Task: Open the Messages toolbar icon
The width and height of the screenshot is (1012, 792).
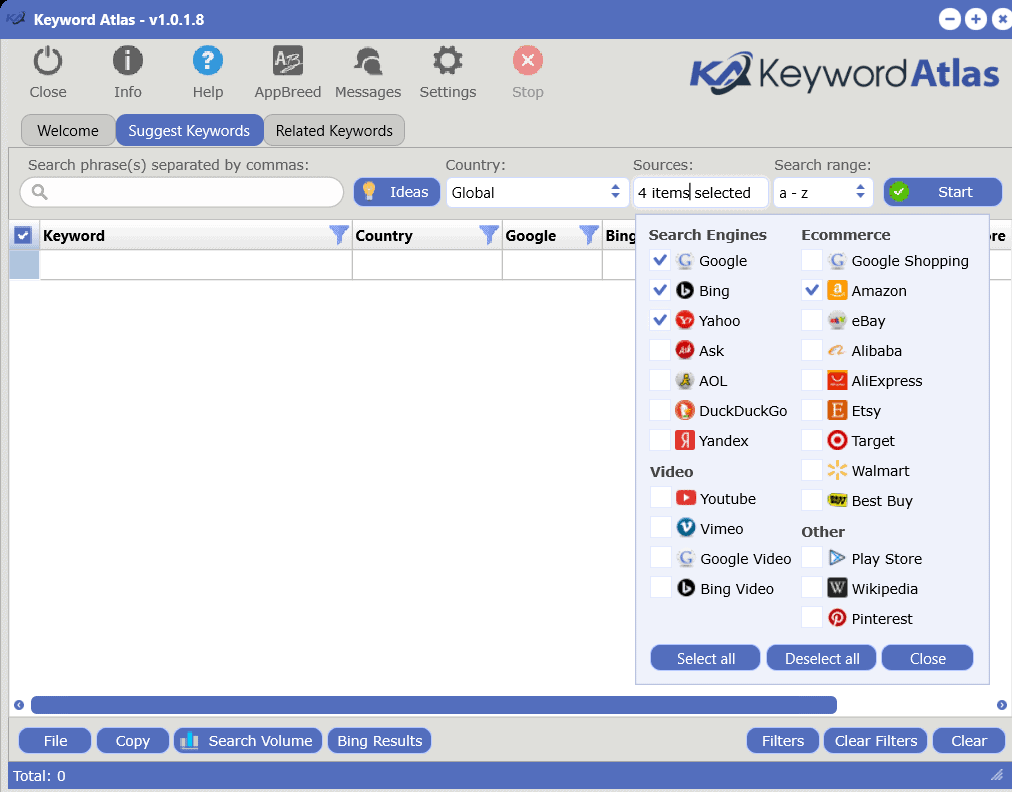Action: point(368,62)
